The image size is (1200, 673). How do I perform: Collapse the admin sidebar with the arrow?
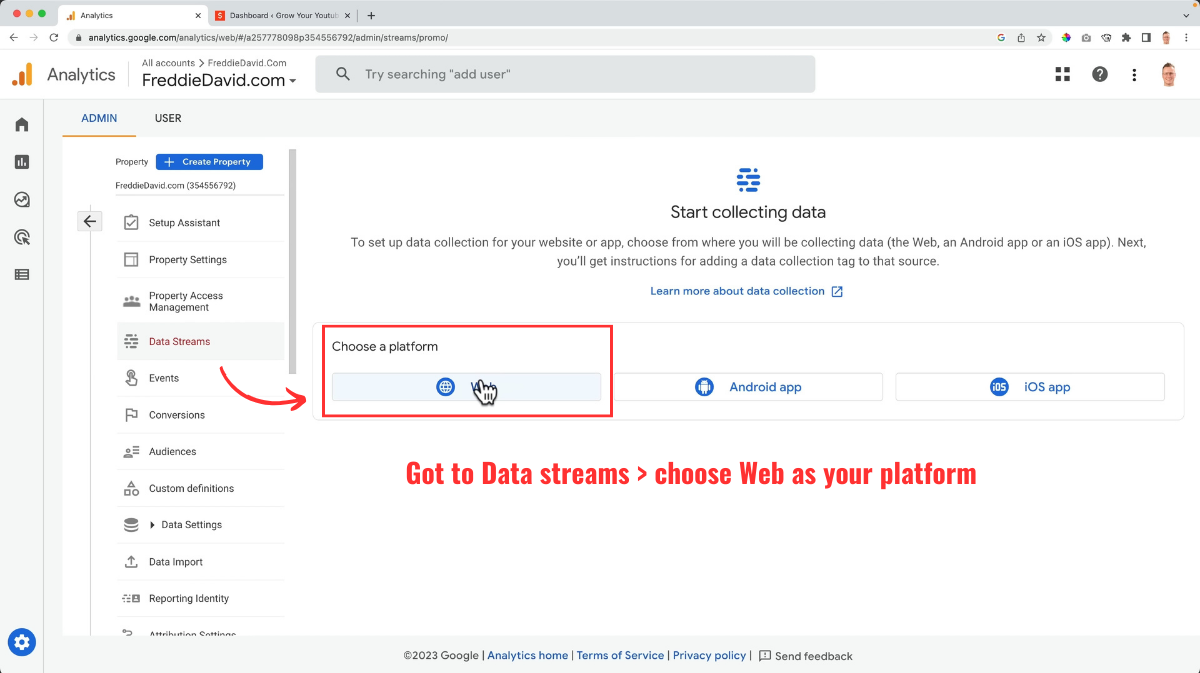(x=90, y=220)
